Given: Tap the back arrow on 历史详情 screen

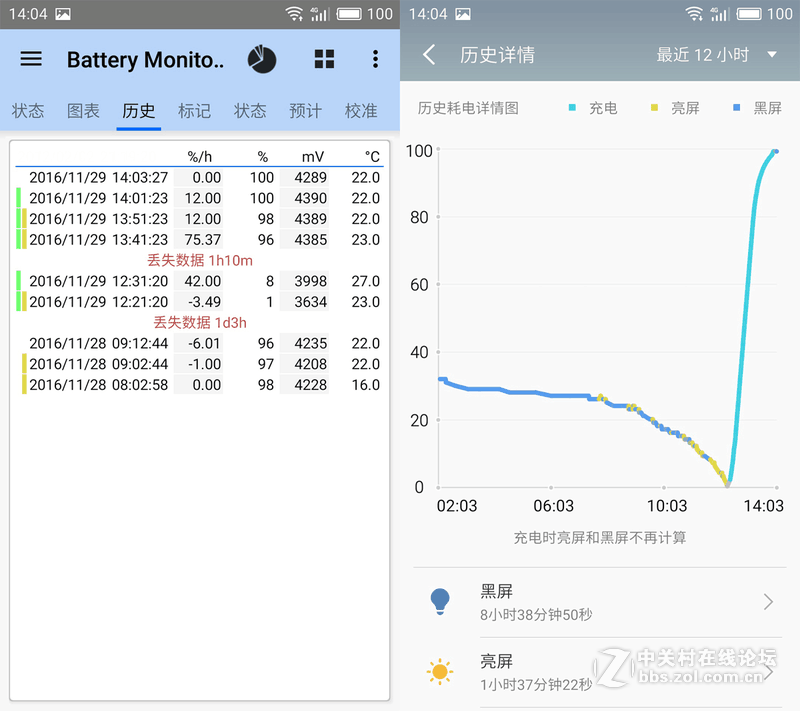Looking at the screenshot, I should tap(428, 55).
